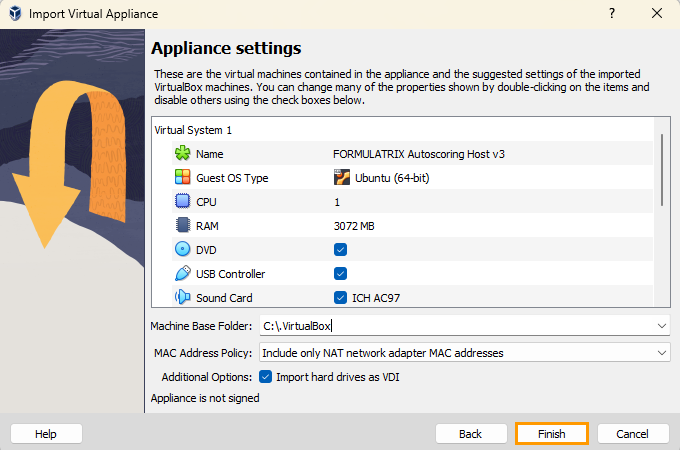Image resolution: width=680 pixels, height=450 pixels.
Task: Uncheck the USB Controller checkbox
Action: 340,274
